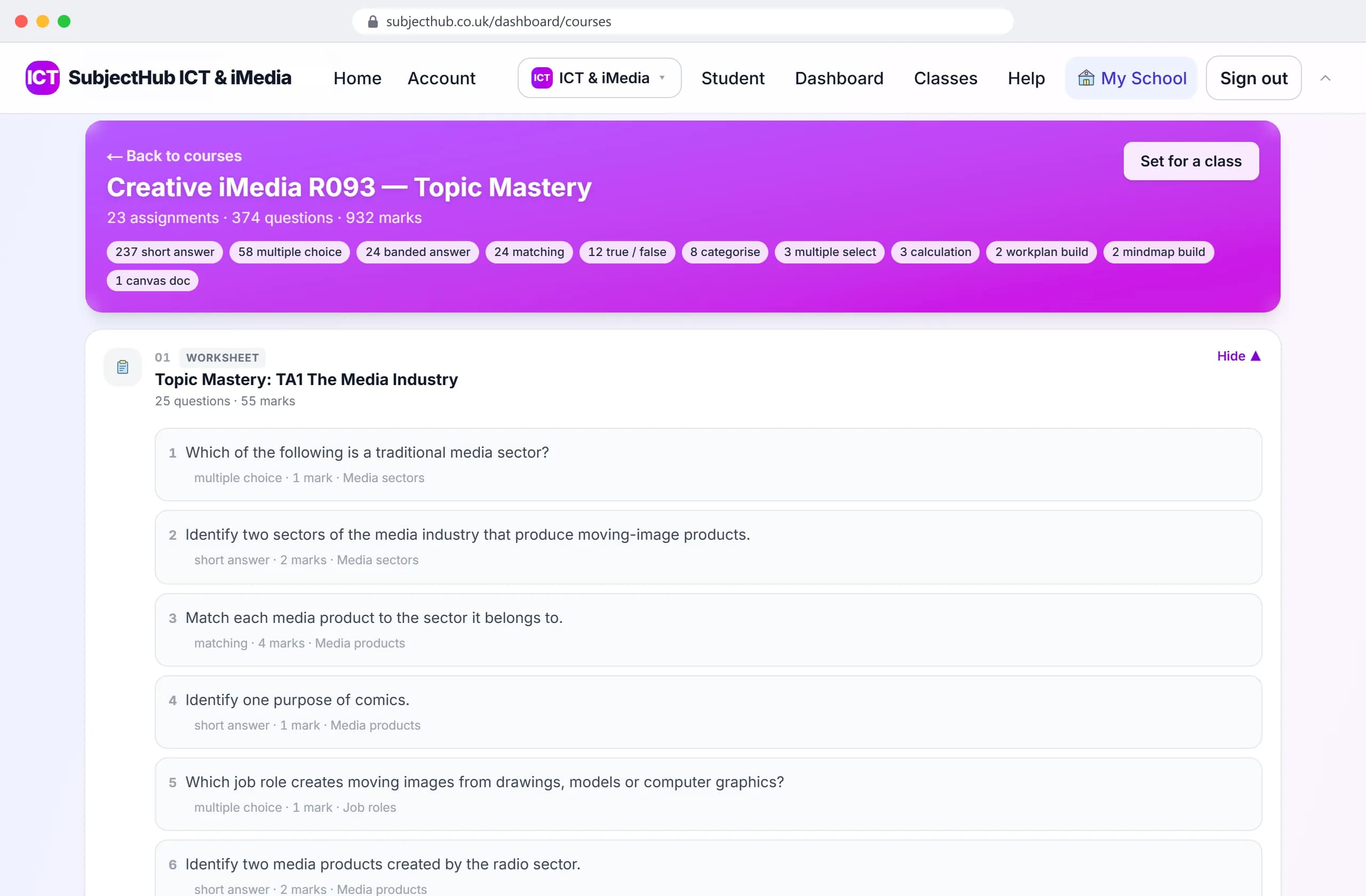
Task: Open the Help menu item
Action: pyautogui.click(x=1026, y=78)
